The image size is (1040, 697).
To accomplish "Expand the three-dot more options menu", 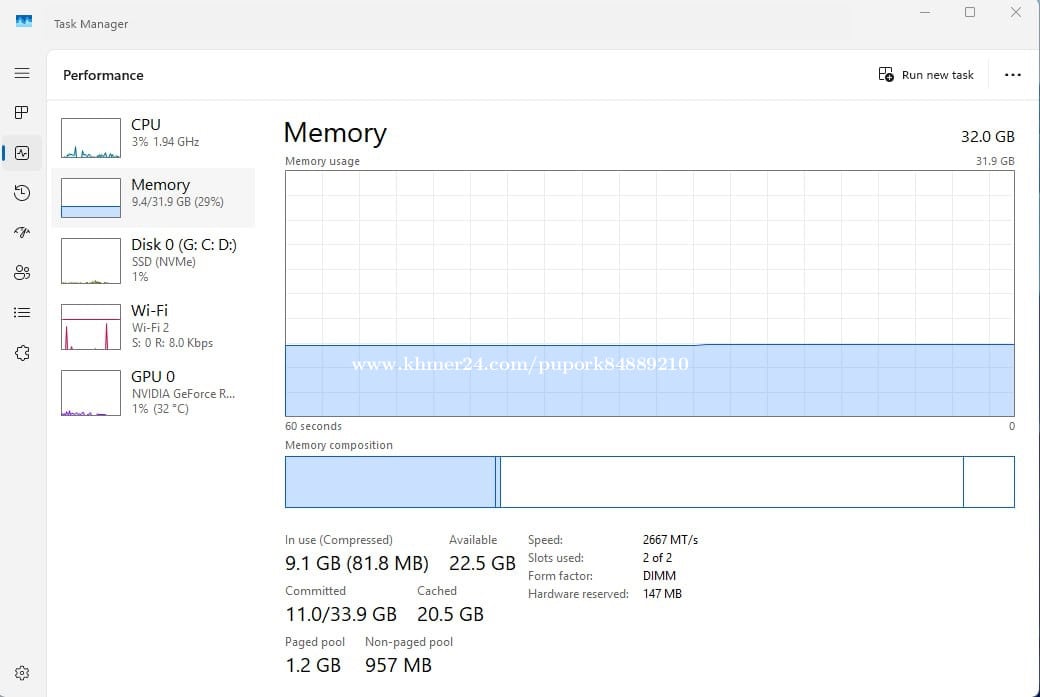I will pyautogui.click(x=1012, y=75).
